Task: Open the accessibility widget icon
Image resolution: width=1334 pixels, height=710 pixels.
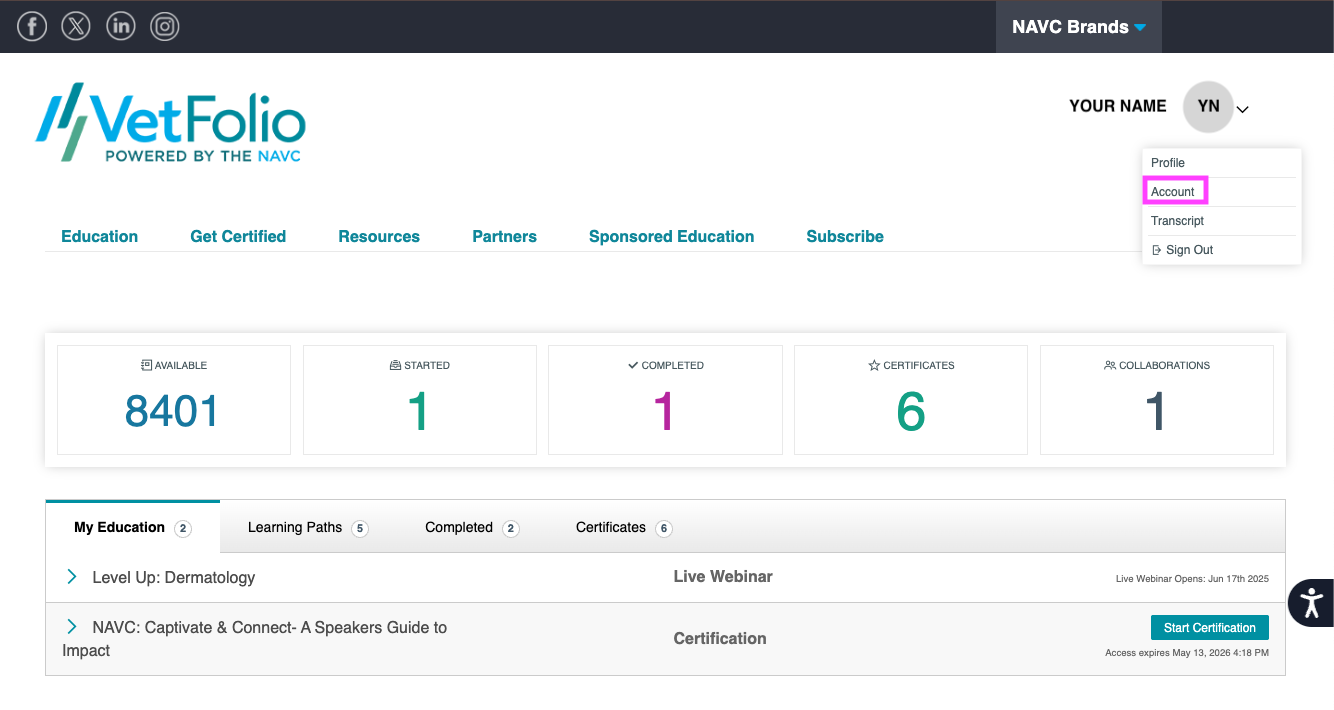Action: (x=1311, y=603)
